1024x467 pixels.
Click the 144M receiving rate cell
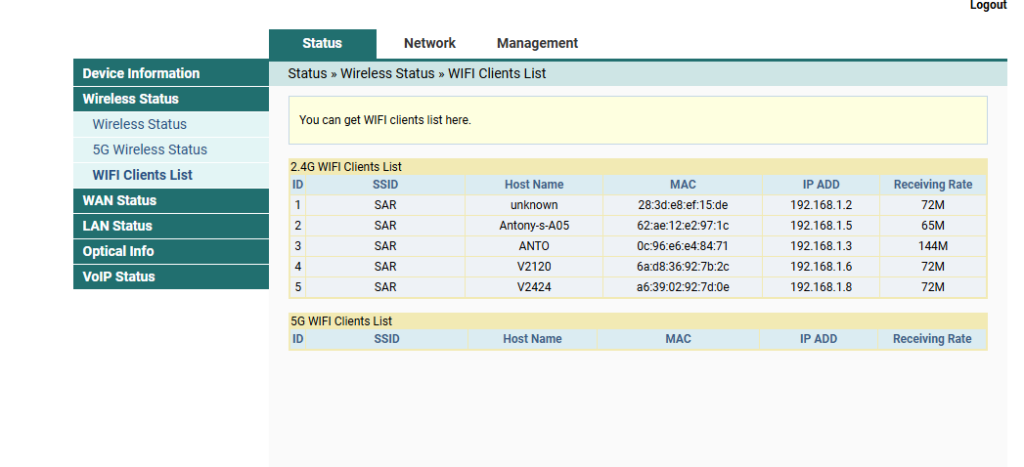pos(932,246)
